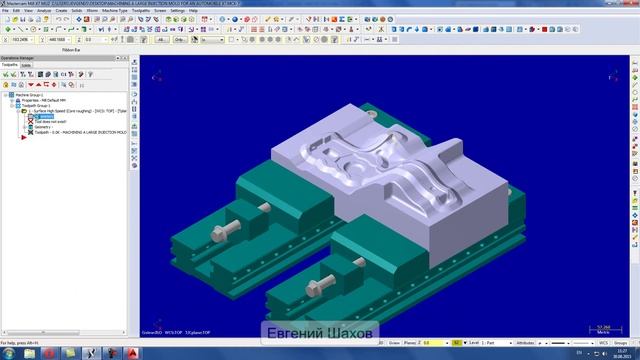This screenshot has width=640, height=360.
Task: Open the Xform menu
Action: point(92,11)
